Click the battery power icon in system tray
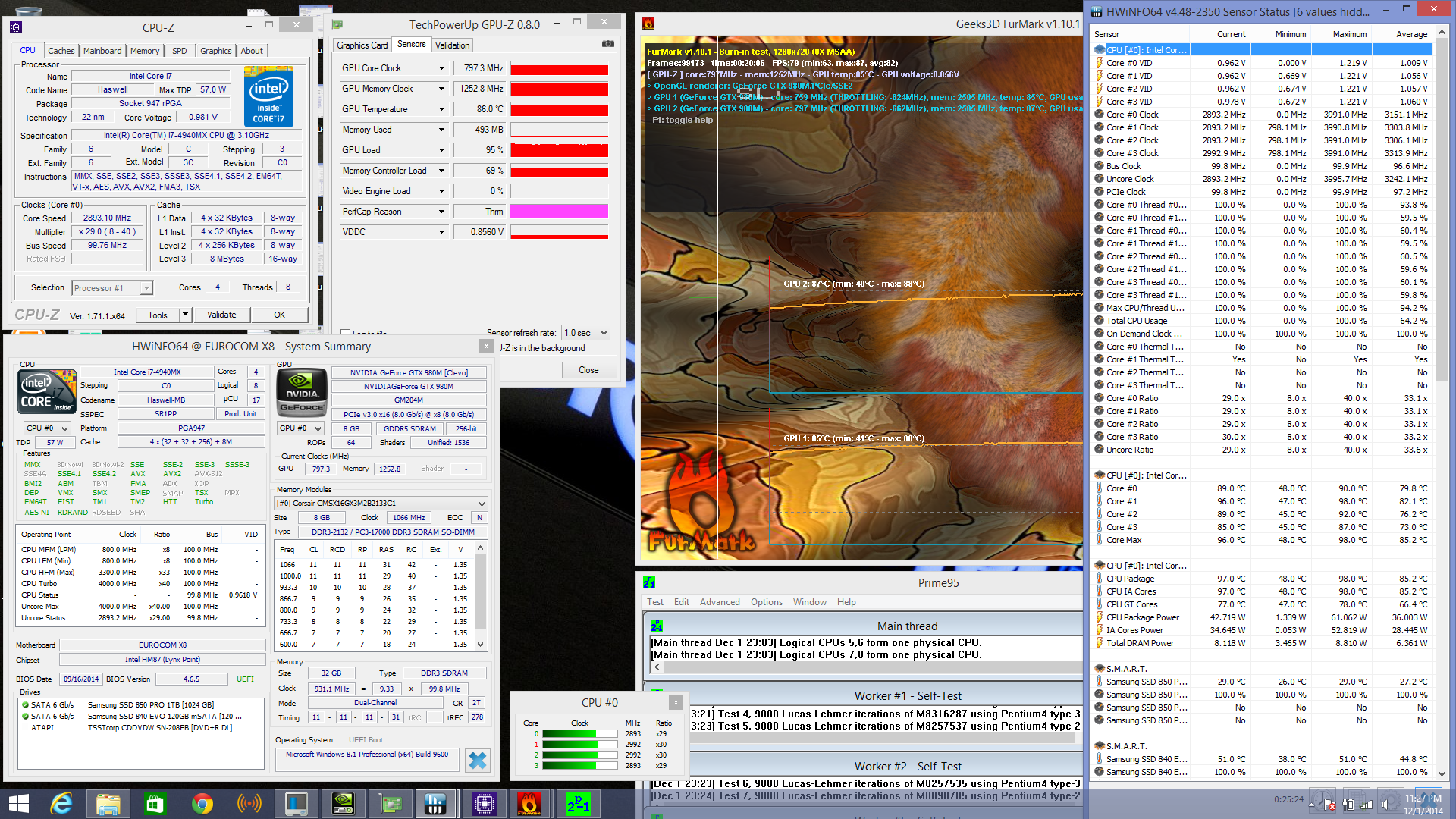The height and width of the screenshot is (819, 1456). pyautogui.click(x=1348, y=804)
